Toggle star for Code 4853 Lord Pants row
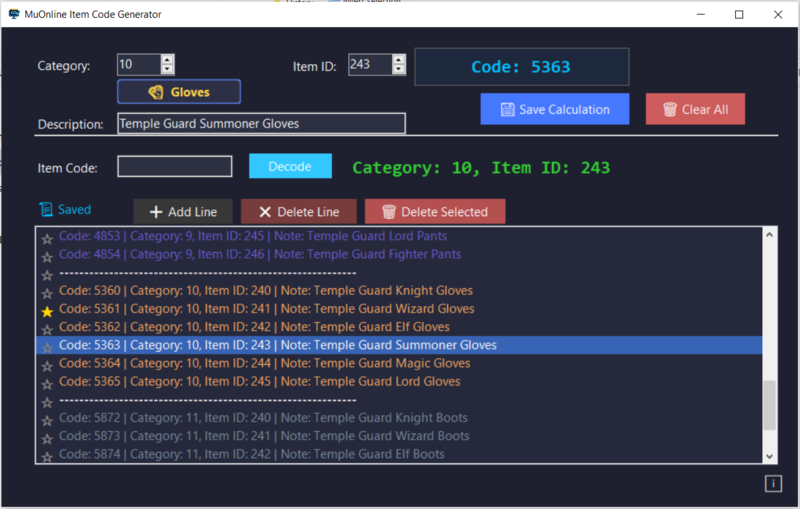The height and width of the screenshot is (509, 800). pos(47,239)
